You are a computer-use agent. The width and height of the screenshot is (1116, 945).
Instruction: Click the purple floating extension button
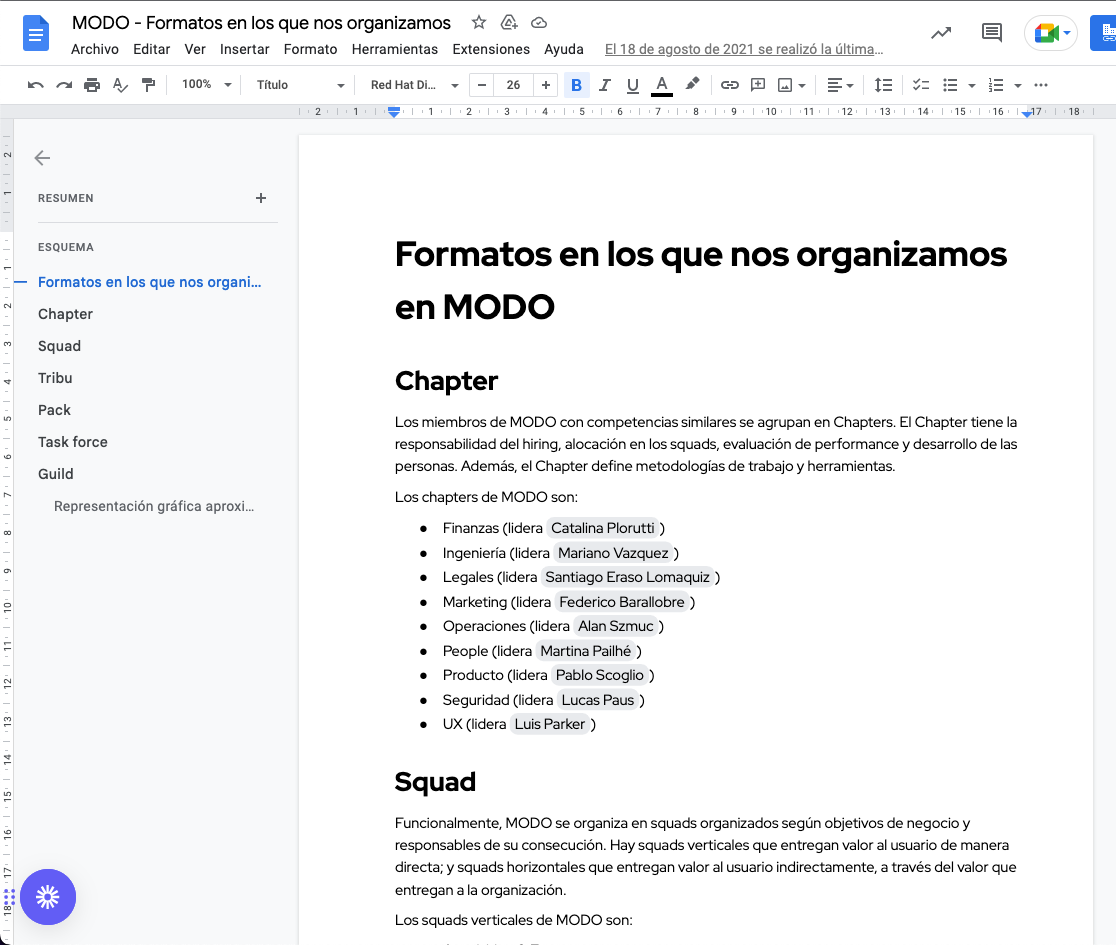pyautogui.click(x=48, y=897)
